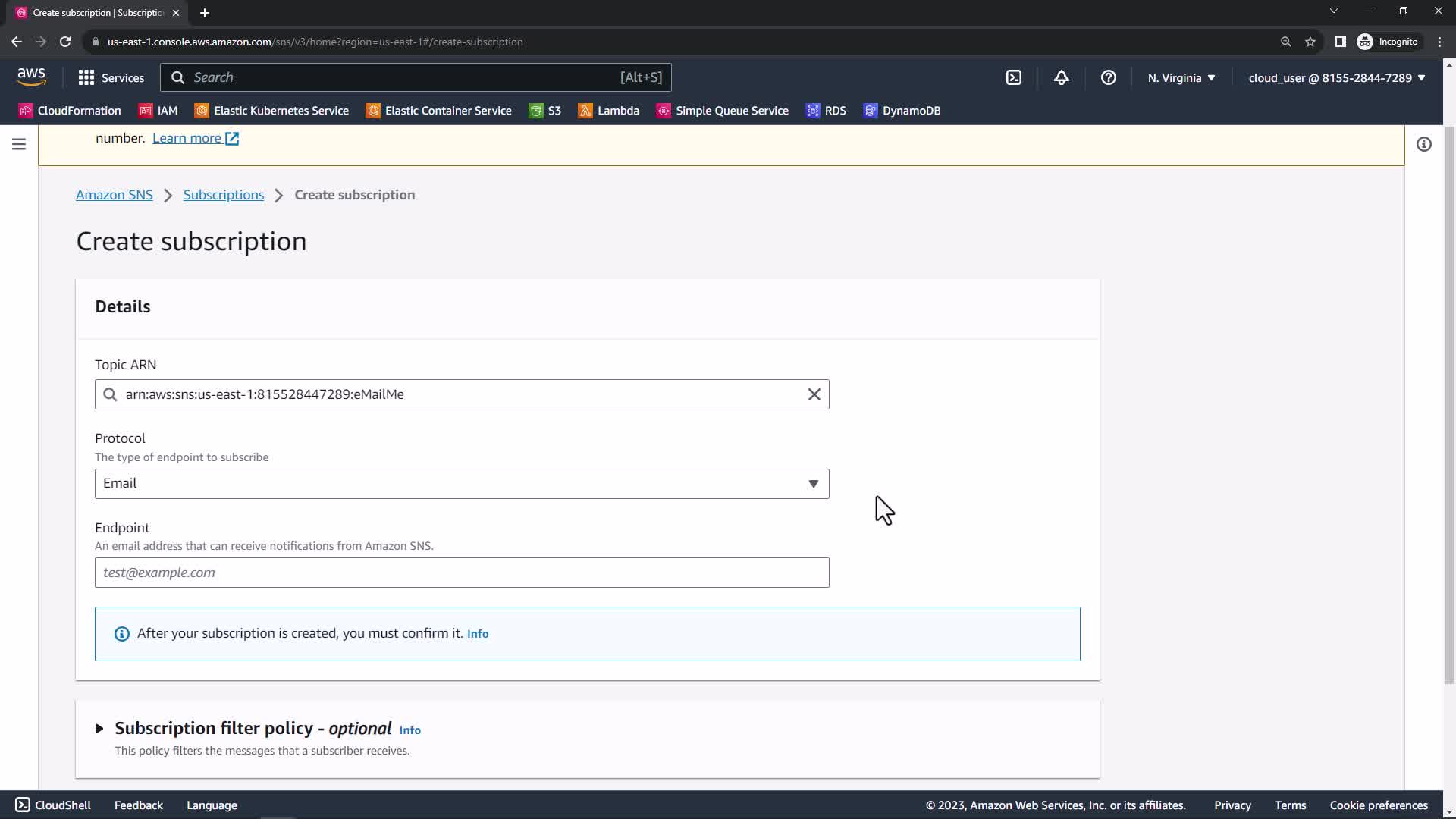Open the Services grid menu
Image resolution: width=1456 pixels, height=819 pixels.
[x=111, y=77]
